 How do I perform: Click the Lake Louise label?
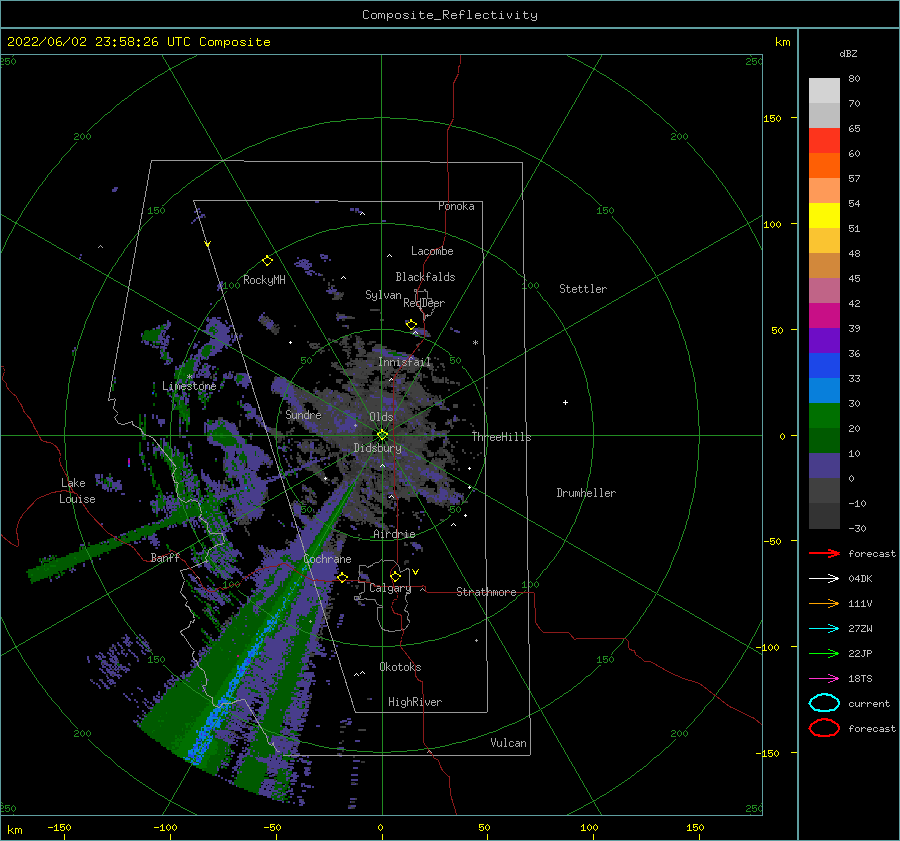[77, 491]
